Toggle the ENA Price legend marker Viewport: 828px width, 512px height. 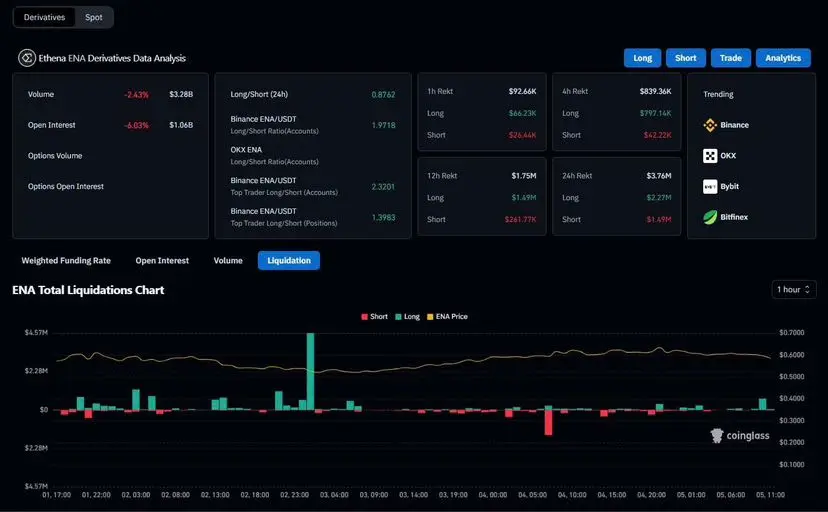pos(430,317)
